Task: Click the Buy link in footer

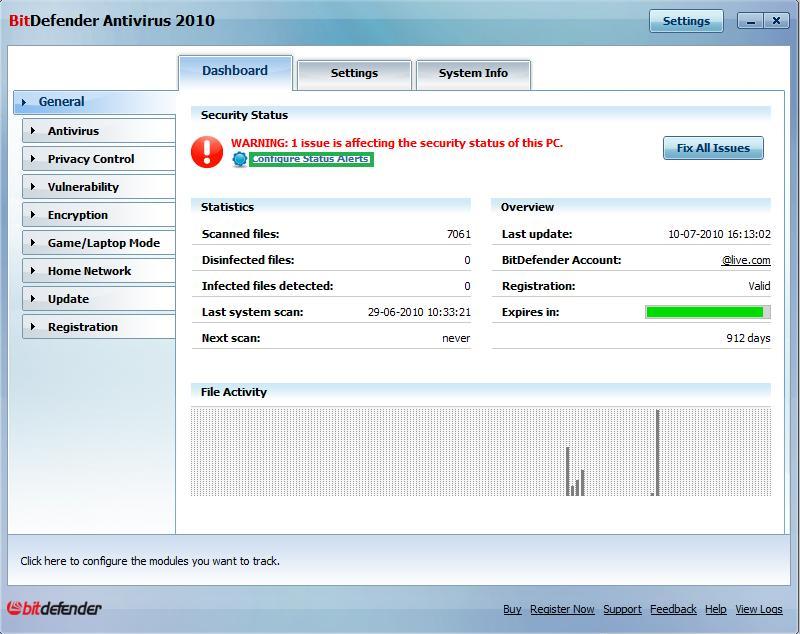Action: coord(512,609)
